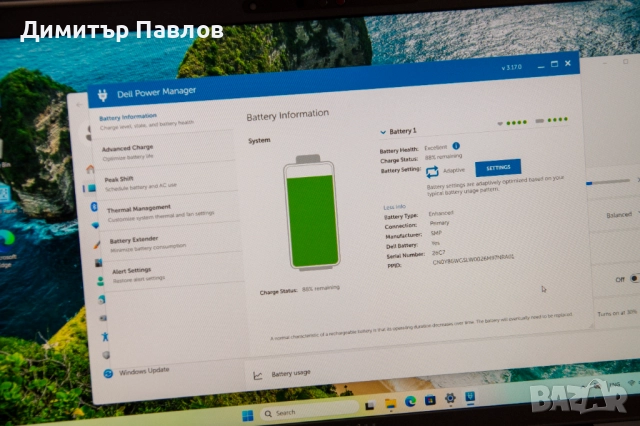The image size is (640, 426).
Task: Click the Adaptive battery setting icon
Action: pos(432,172)
